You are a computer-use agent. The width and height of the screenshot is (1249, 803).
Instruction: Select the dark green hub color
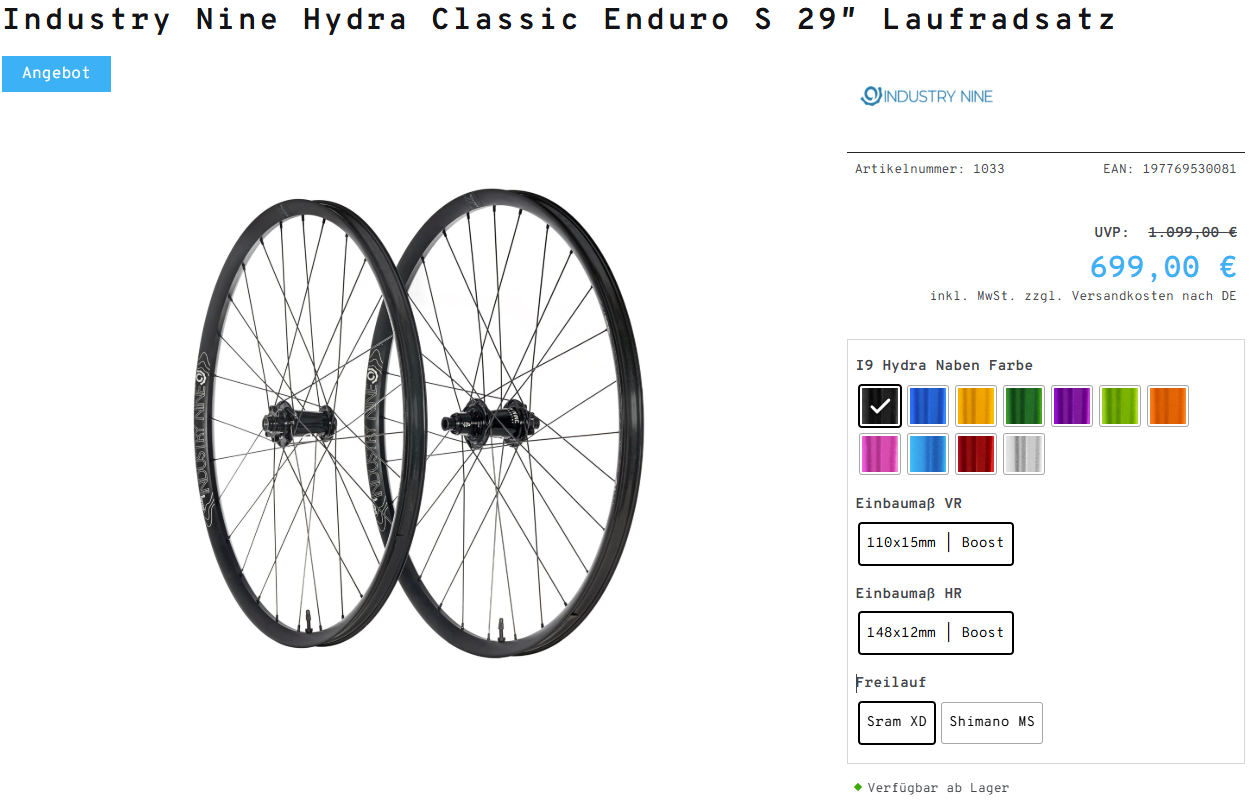(x=1024, y=406)
